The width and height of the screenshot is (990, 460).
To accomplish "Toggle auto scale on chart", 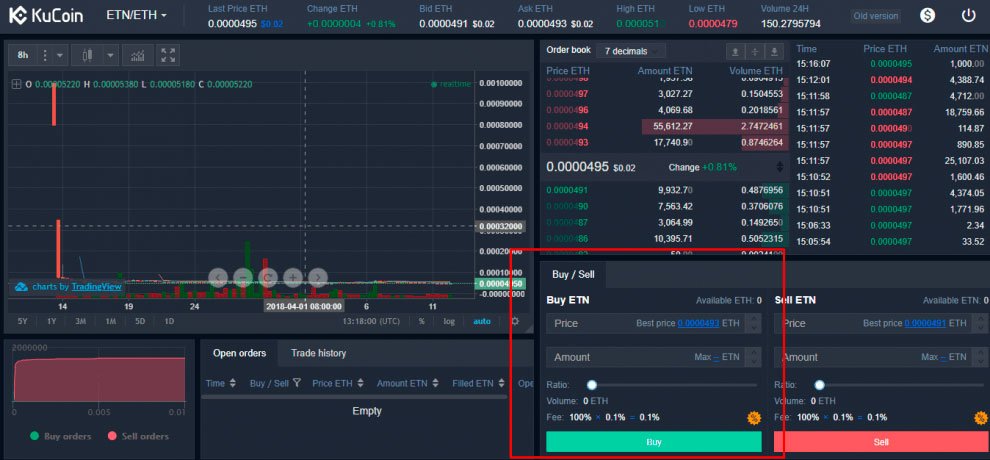I will (482, 321).
